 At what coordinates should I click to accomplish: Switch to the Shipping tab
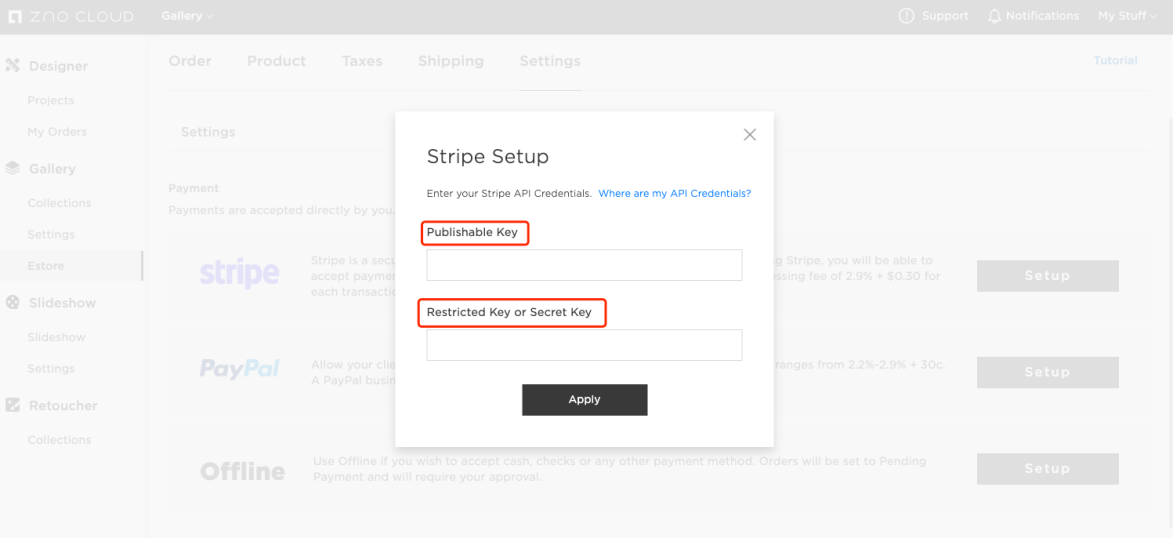pos(450,61)
